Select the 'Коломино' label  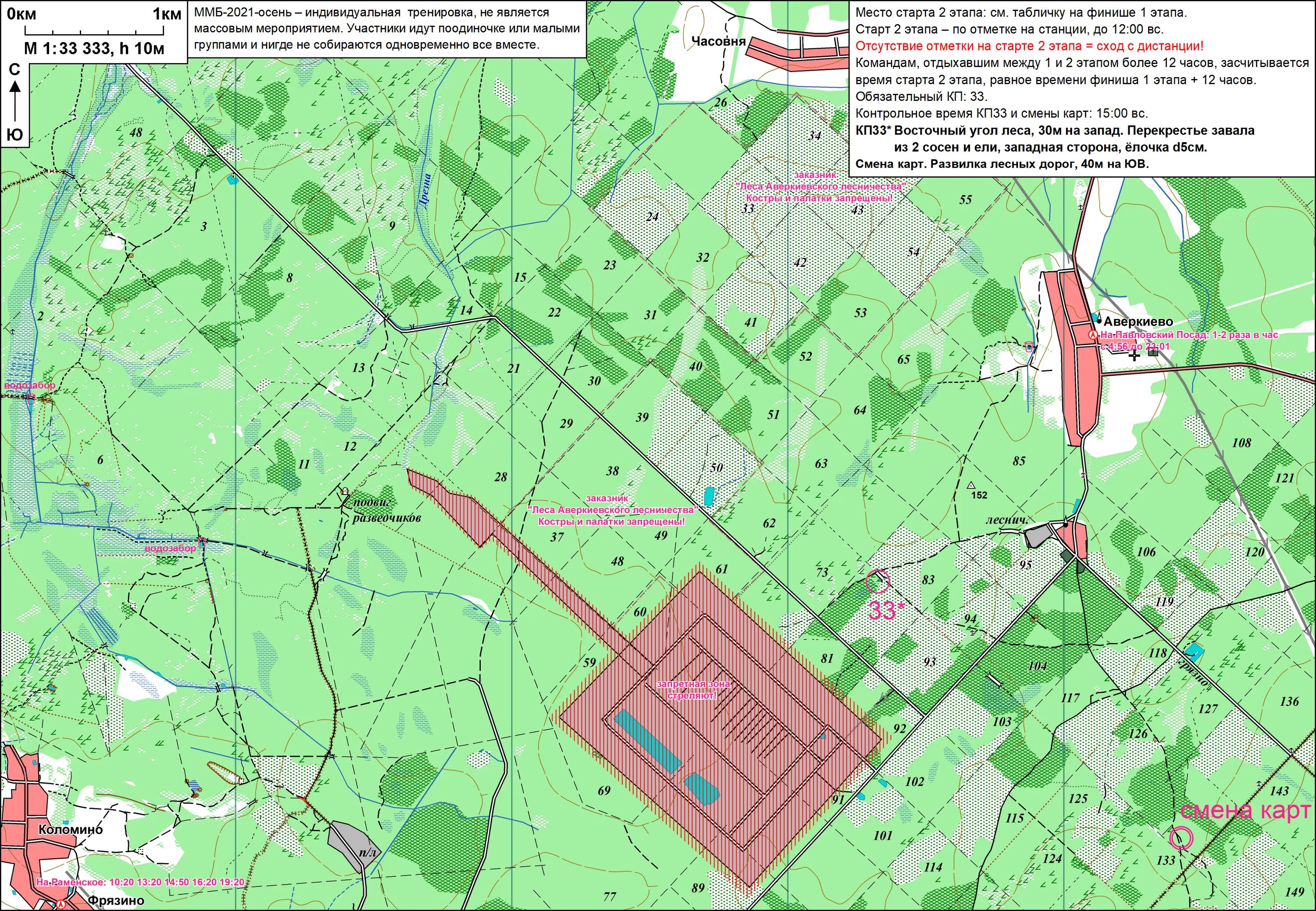click(x=71, y=829)
